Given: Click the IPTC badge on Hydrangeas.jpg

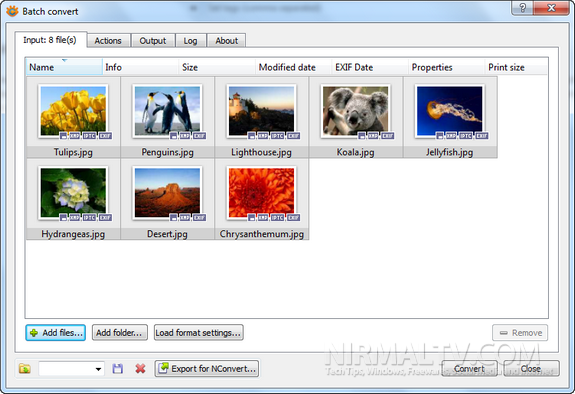Looking at the screenshot, I should [89, 218].
